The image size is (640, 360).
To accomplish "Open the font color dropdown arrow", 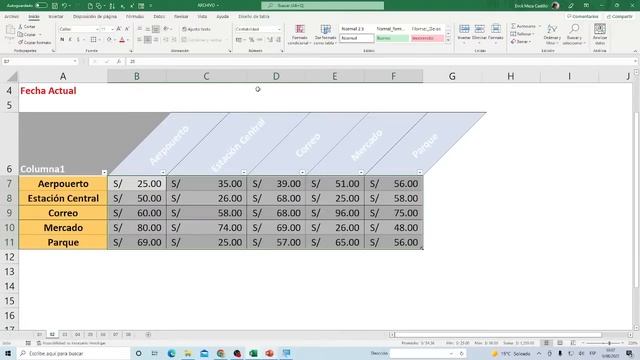I will tap(127, 40).
